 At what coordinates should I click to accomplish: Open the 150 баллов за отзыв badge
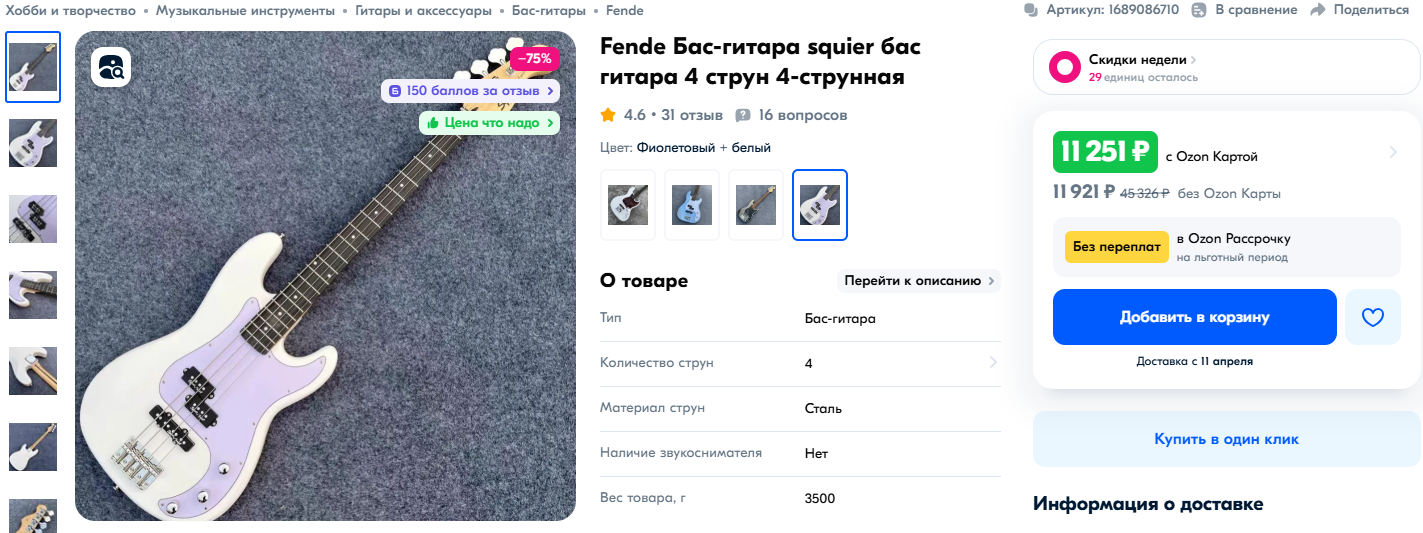pos(470,91)
